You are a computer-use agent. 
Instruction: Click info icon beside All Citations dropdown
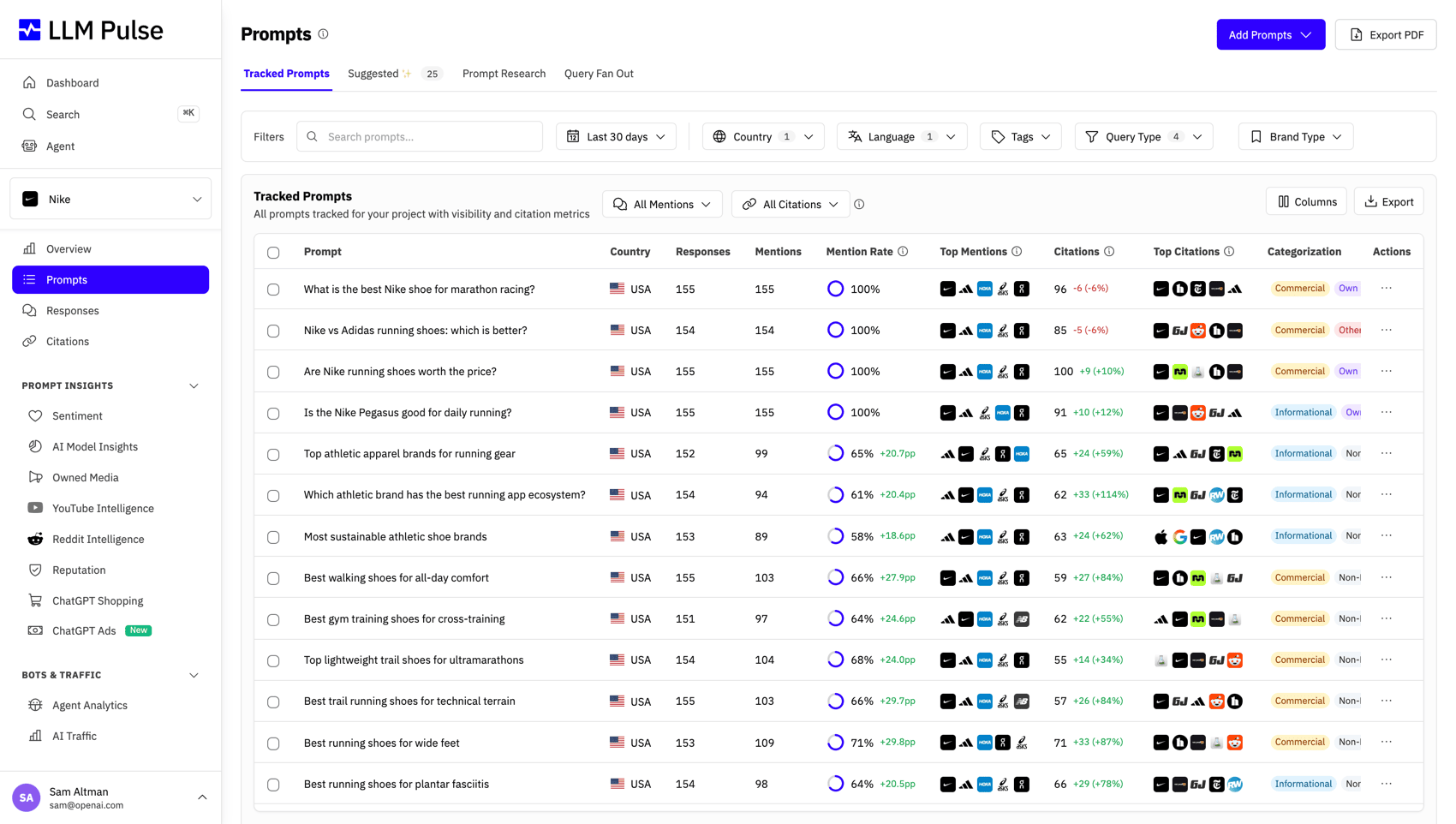pos(859,205)
